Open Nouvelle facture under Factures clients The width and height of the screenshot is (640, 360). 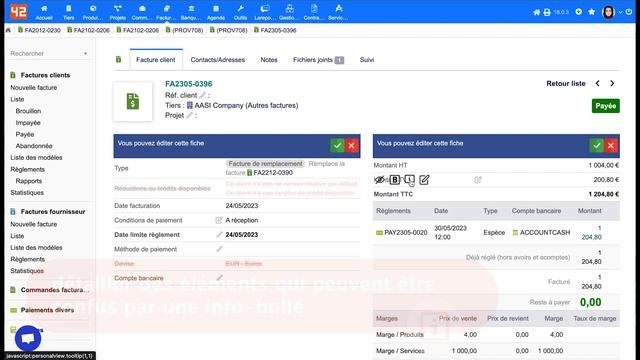(34, 87)
